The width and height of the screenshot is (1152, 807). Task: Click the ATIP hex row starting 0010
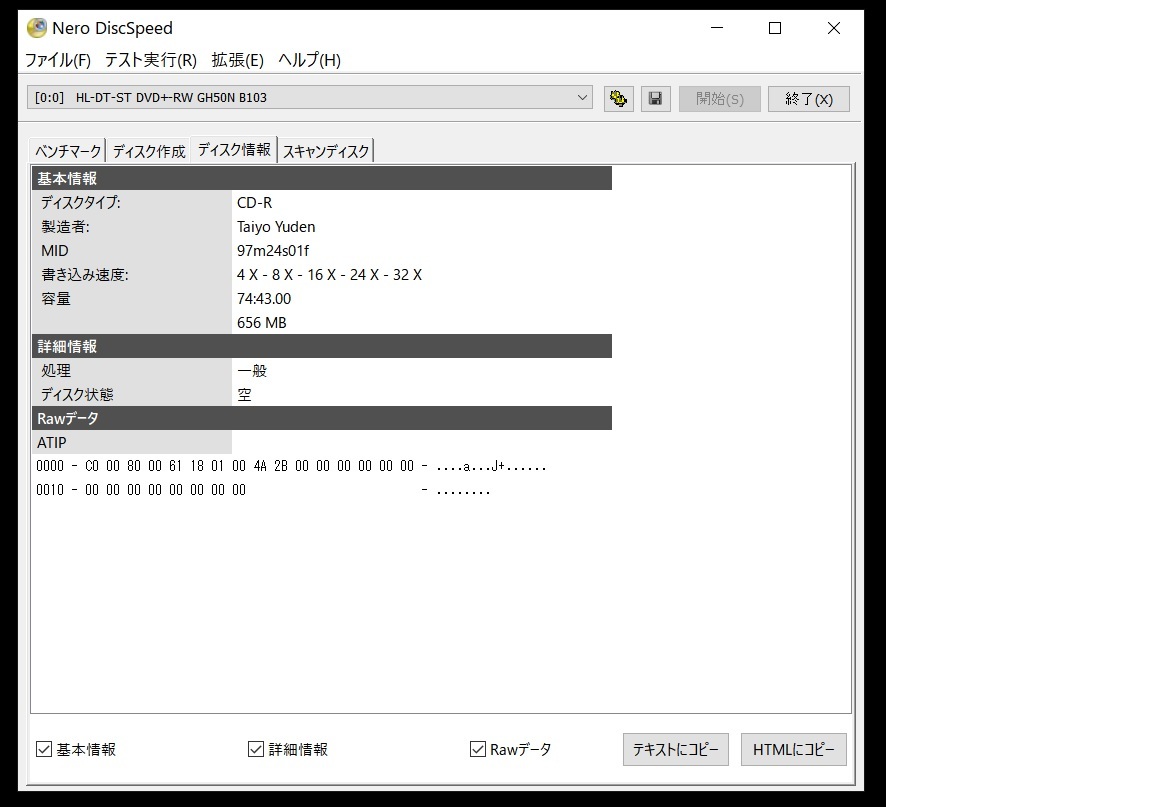(263, 489)
